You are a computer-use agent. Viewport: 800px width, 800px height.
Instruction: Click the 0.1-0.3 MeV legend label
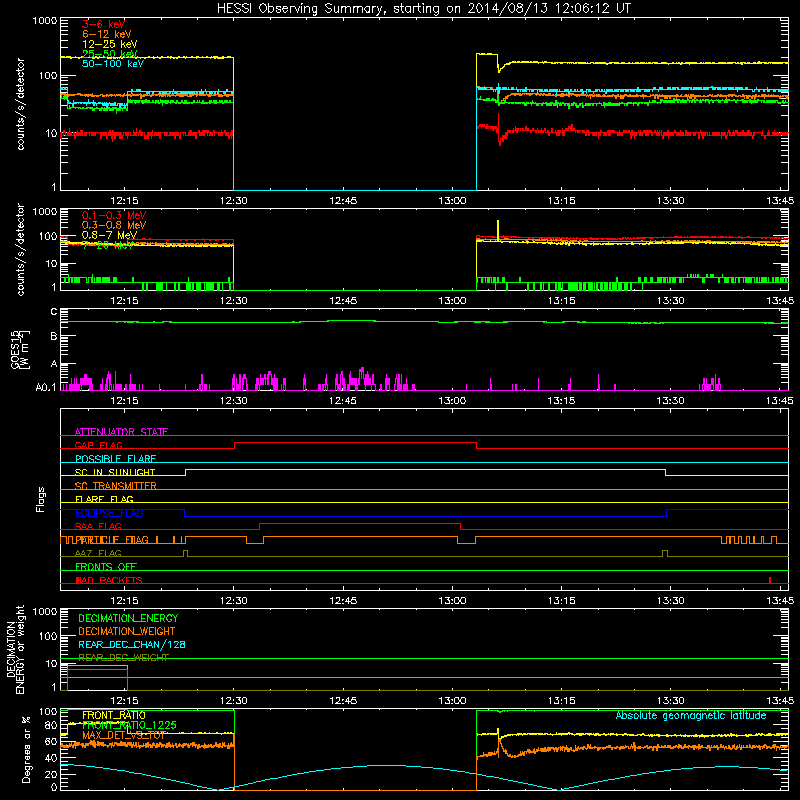[x=114, y=215]
